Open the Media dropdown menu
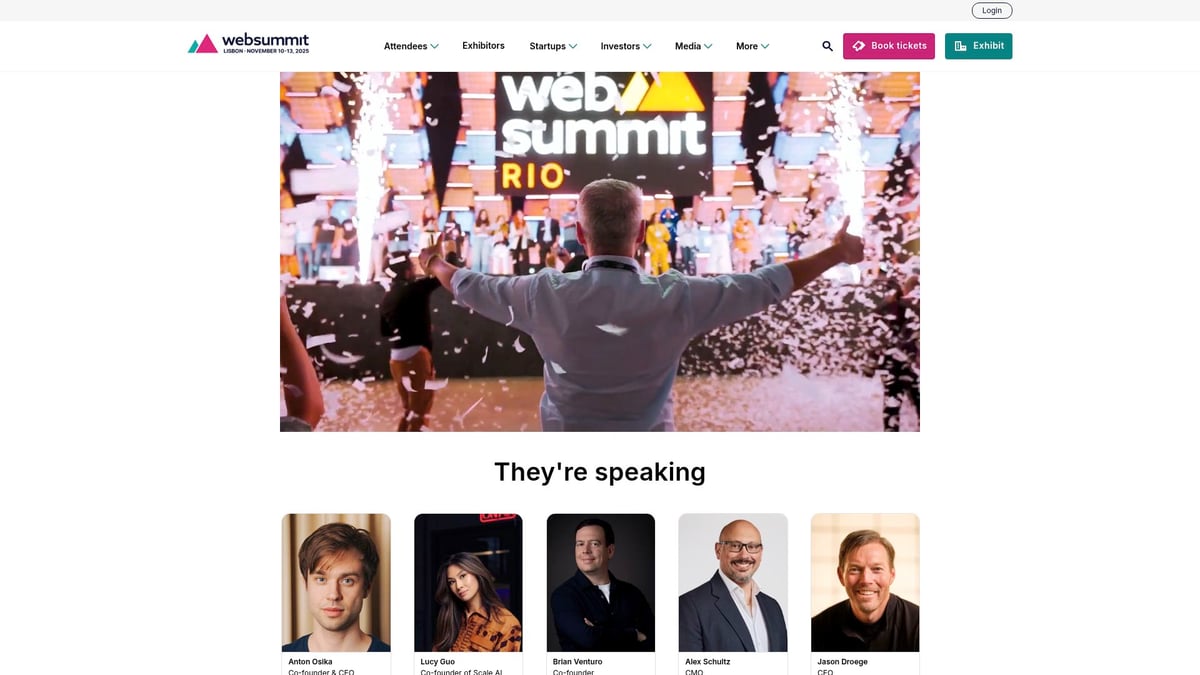 click(x=693, y=46)
